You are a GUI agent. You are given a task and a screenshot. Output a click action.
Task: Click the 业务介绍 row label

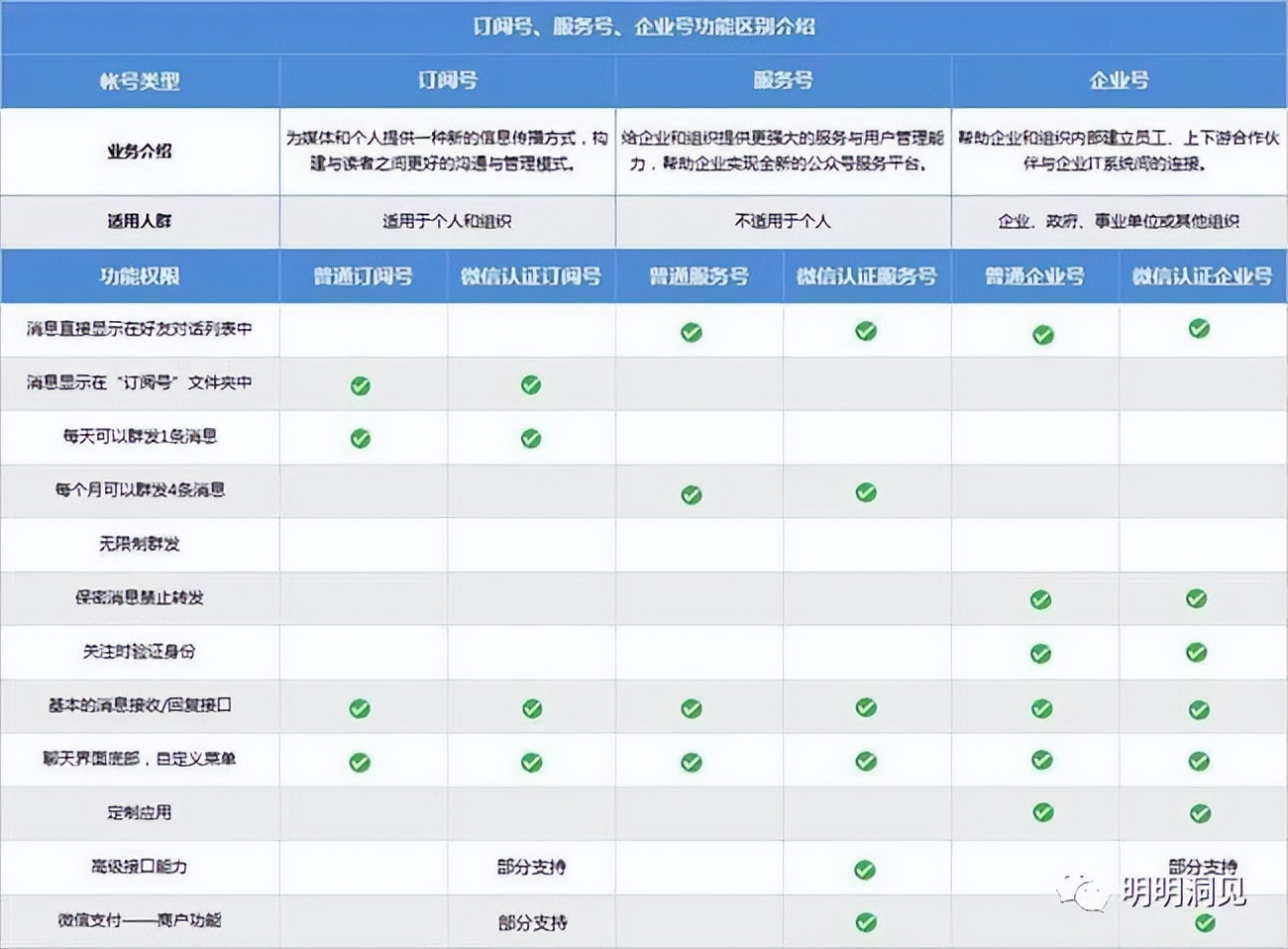click(141, 151)
